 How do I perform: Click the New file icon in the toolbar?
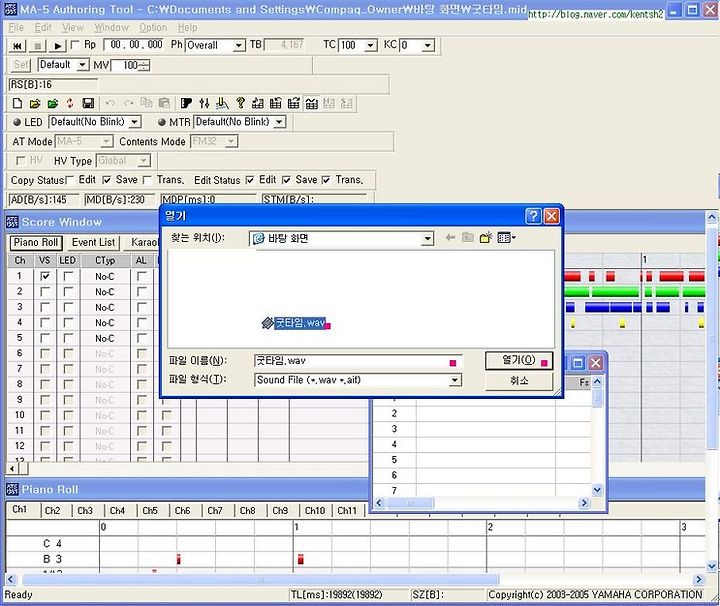click(x=17, y=103)
